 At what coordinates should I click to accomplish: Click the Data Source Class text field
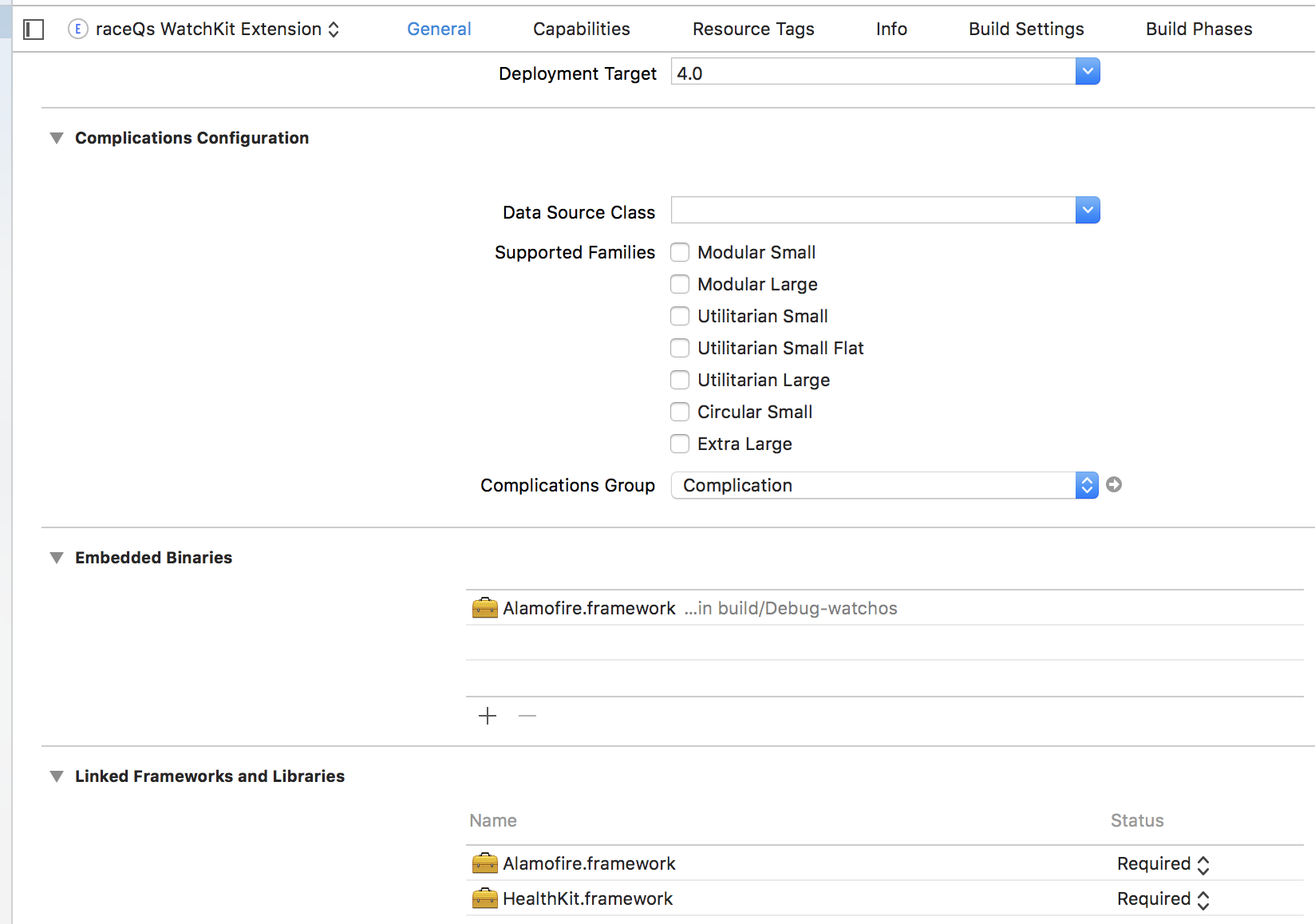point(873,211)
